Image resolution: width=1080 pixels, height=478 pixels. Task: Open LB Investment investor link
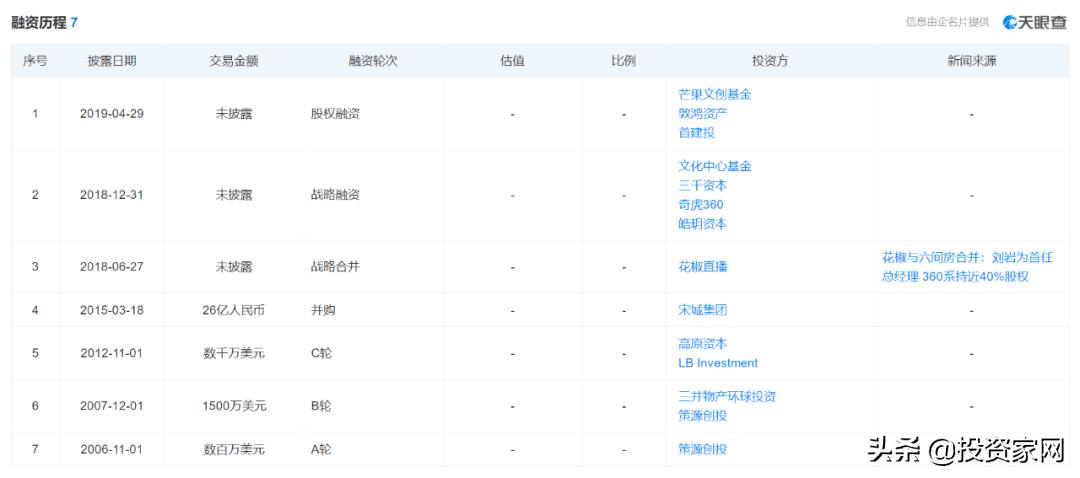tap(718, 362)
